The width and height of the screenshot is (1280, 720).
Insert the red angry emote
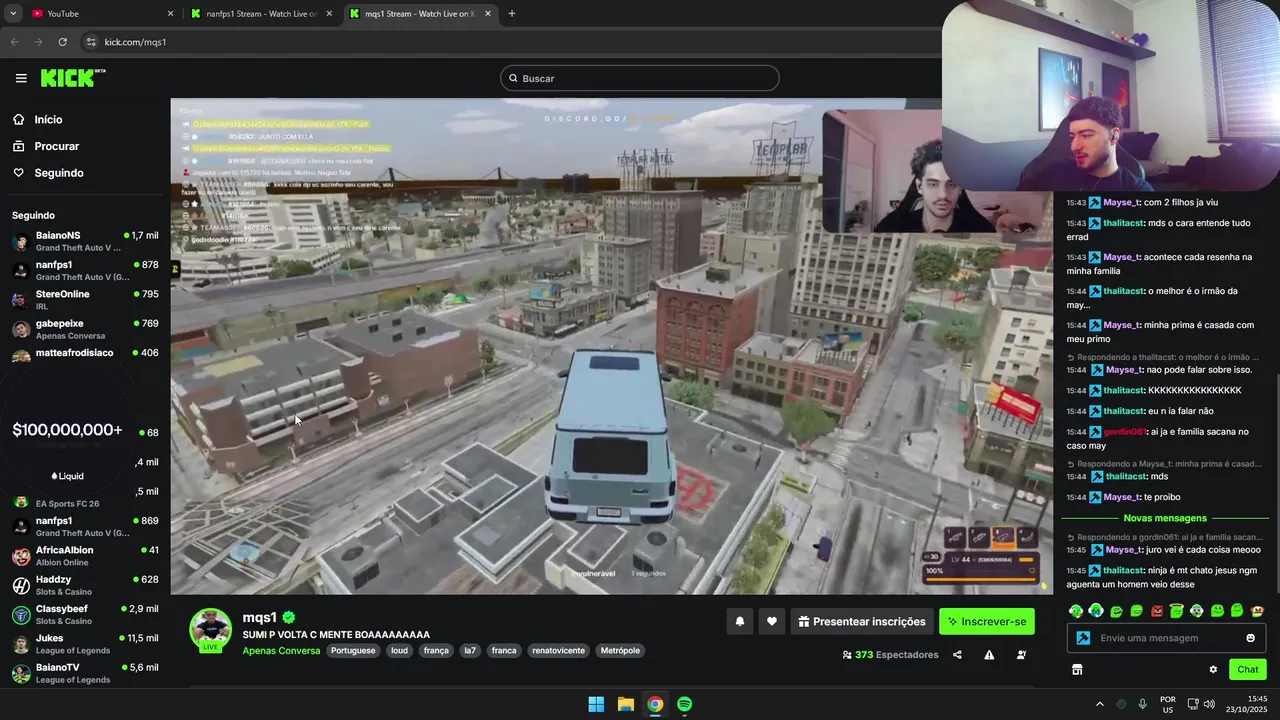[1157, 611]
